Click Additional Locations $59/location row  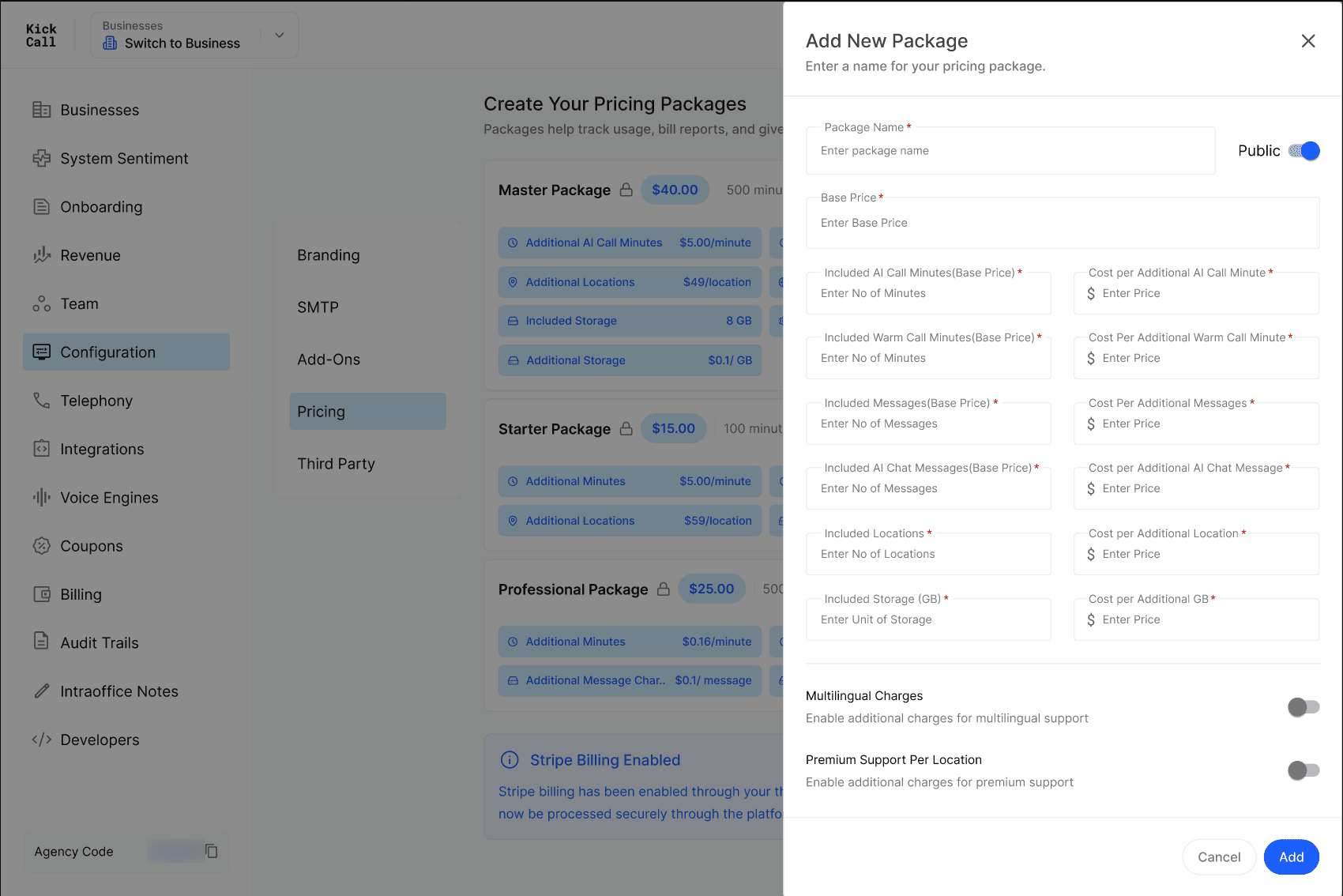pyautogui.click(x=630, y=521)
